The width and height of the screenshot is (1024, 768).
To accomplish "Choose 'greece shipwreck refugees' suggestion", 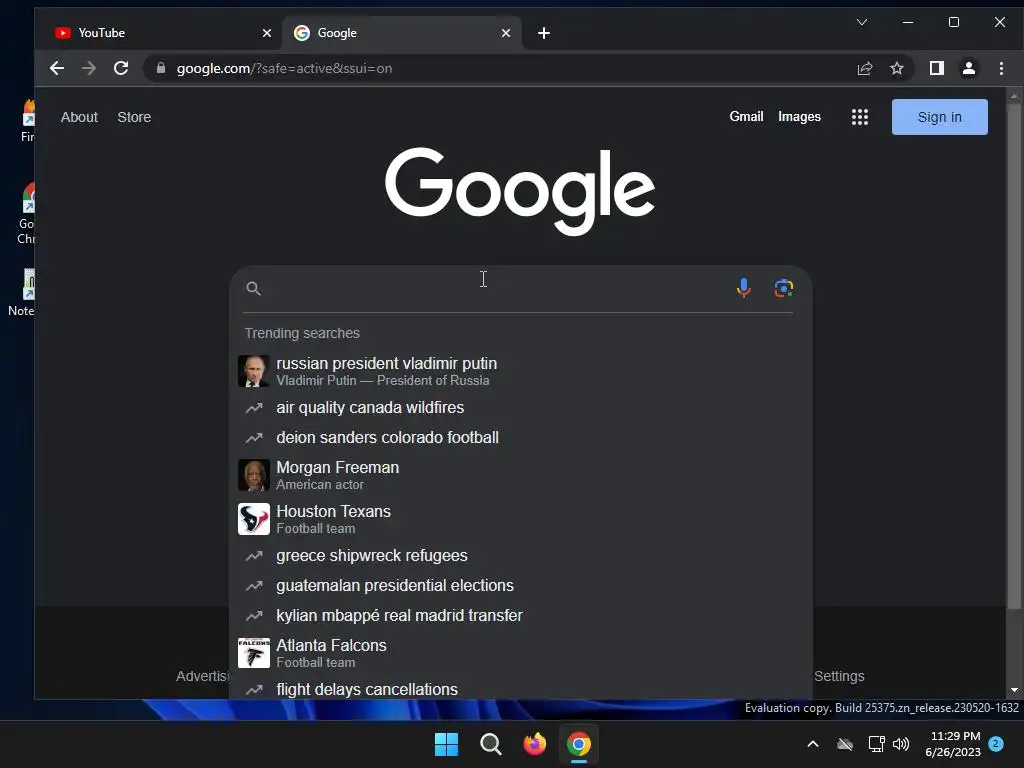I will tap(520, 556).
